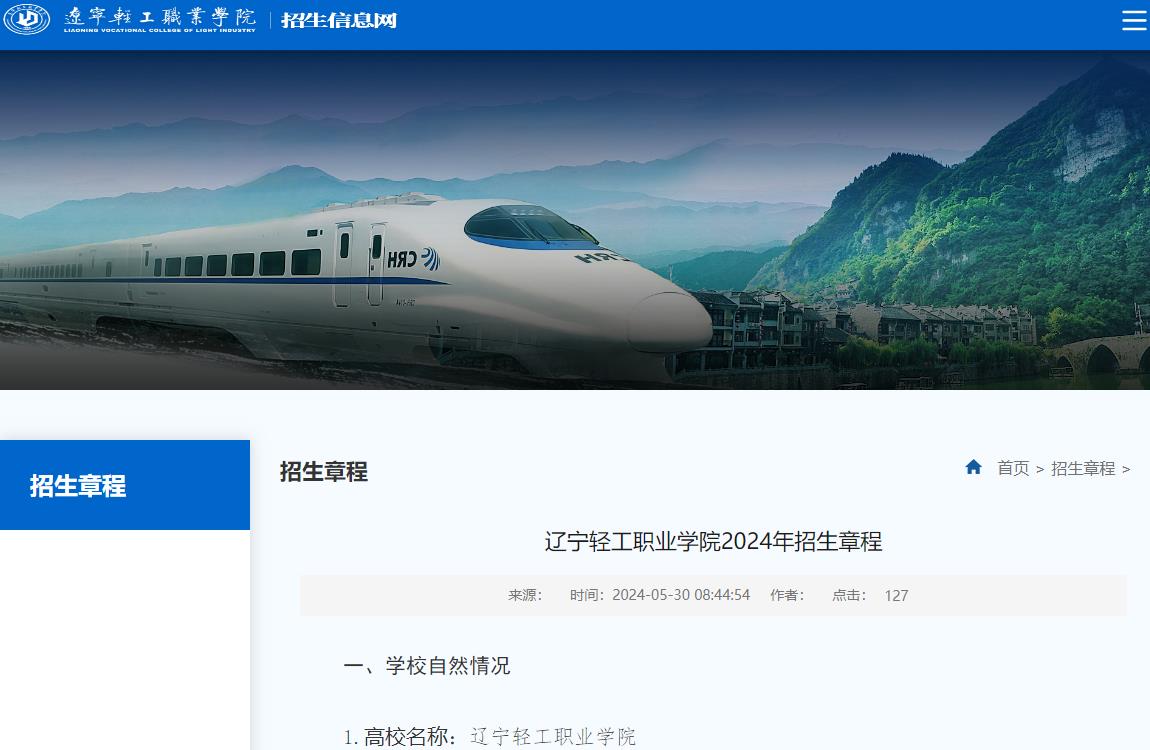Viewport: 1150px width, 750px height.
Task: Click the CRH logo on the train
Action: point(413,259)
